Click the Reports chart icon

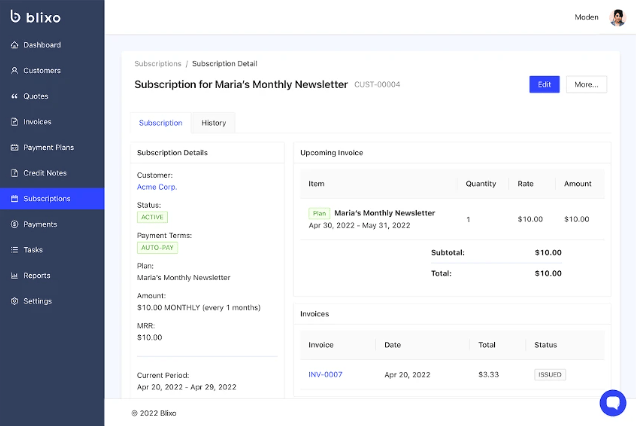[14, 275]
